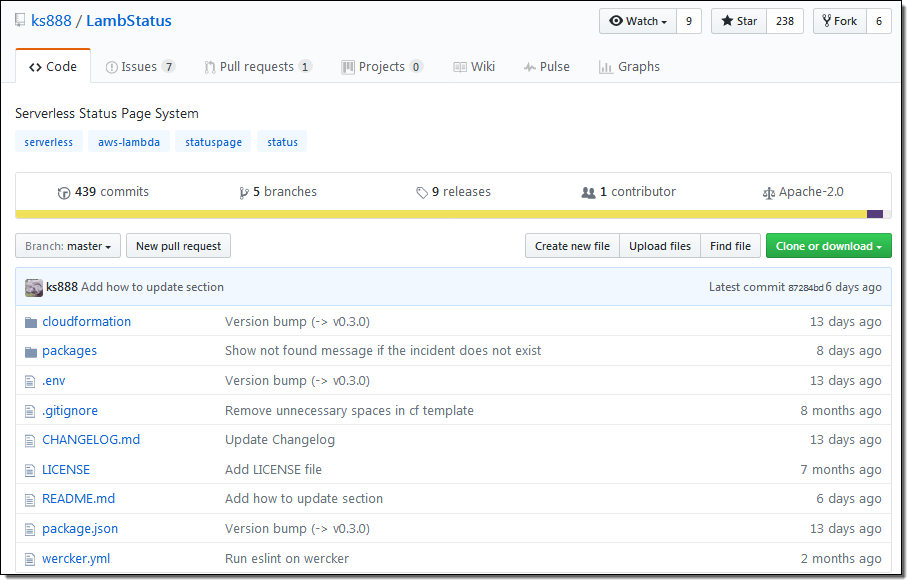
Task: Open the Graphs tab
Action: tap(630, 67)
